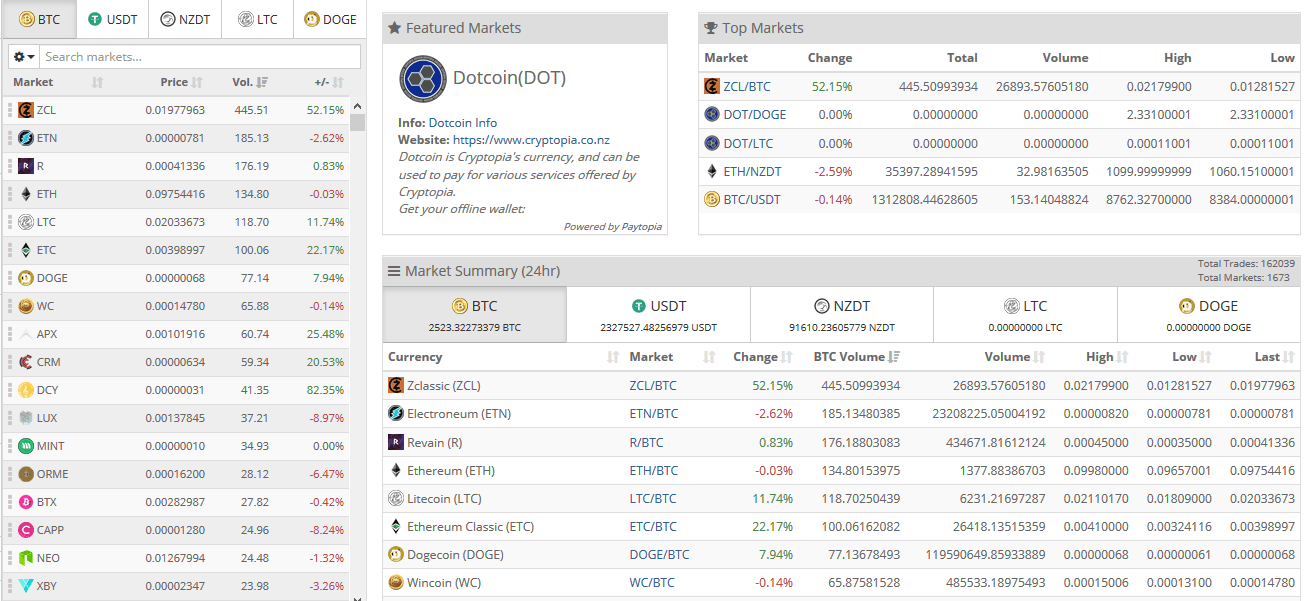Image resolution: width=1308 pixels, height=601 pixels.
Task: Open the ETN/BTC market link
Action: 653,413
